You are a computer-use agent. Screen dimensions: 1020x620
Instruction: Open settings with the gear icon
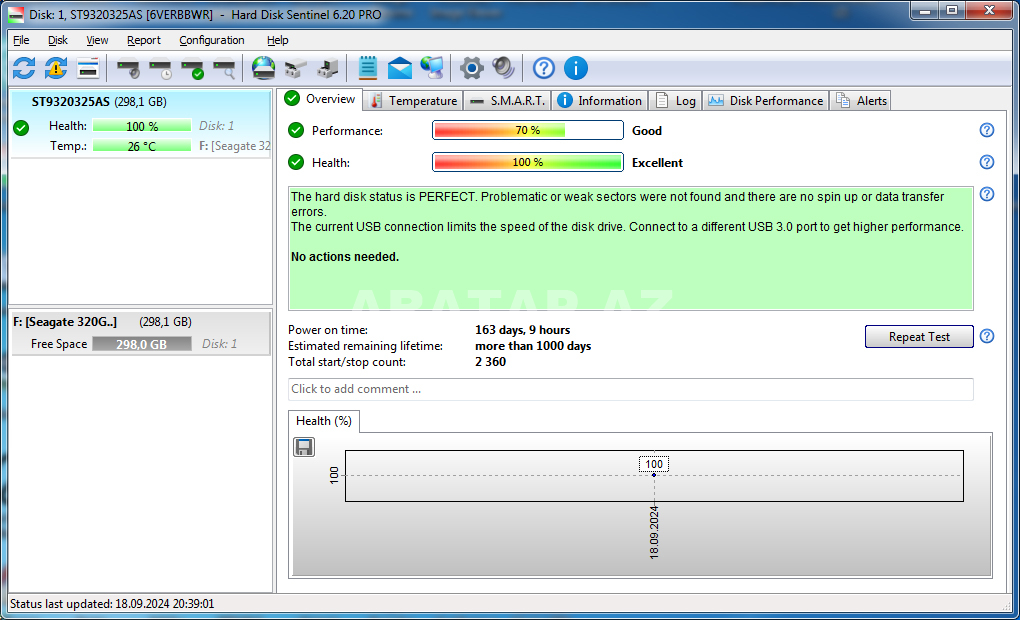(472, 68)
